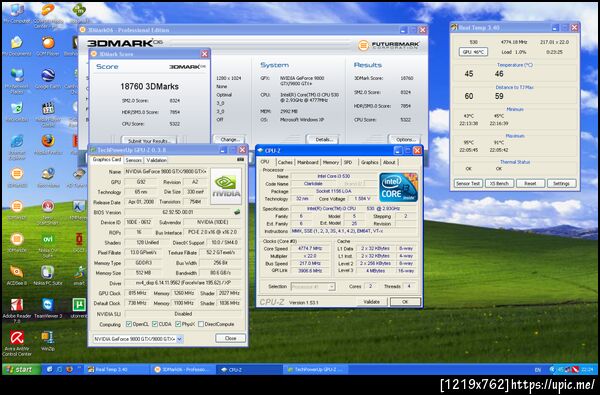Viewport: 600px width, 395px height.
Task: Launch Media Player Classic shortcut
Action: 48,114
